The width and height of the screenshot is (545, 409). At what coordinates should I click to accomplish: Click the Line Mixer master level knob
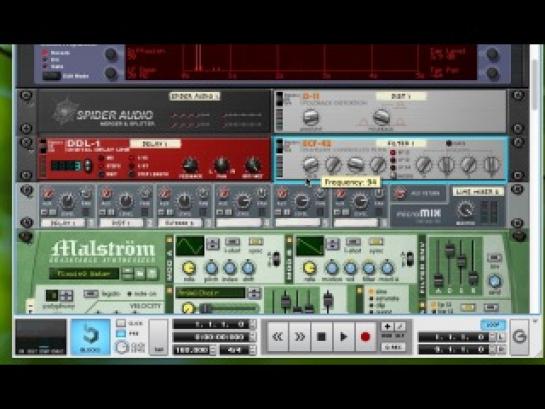click(x=465, y=210)
